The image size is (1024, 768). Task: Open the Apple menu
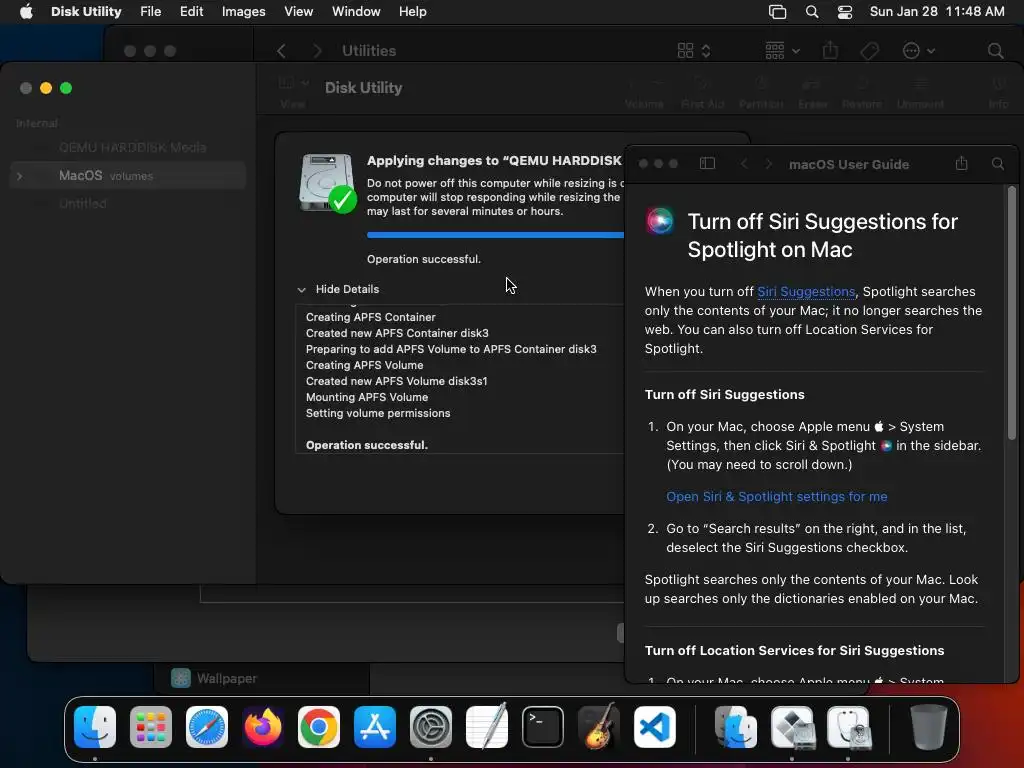coord(26,12)
